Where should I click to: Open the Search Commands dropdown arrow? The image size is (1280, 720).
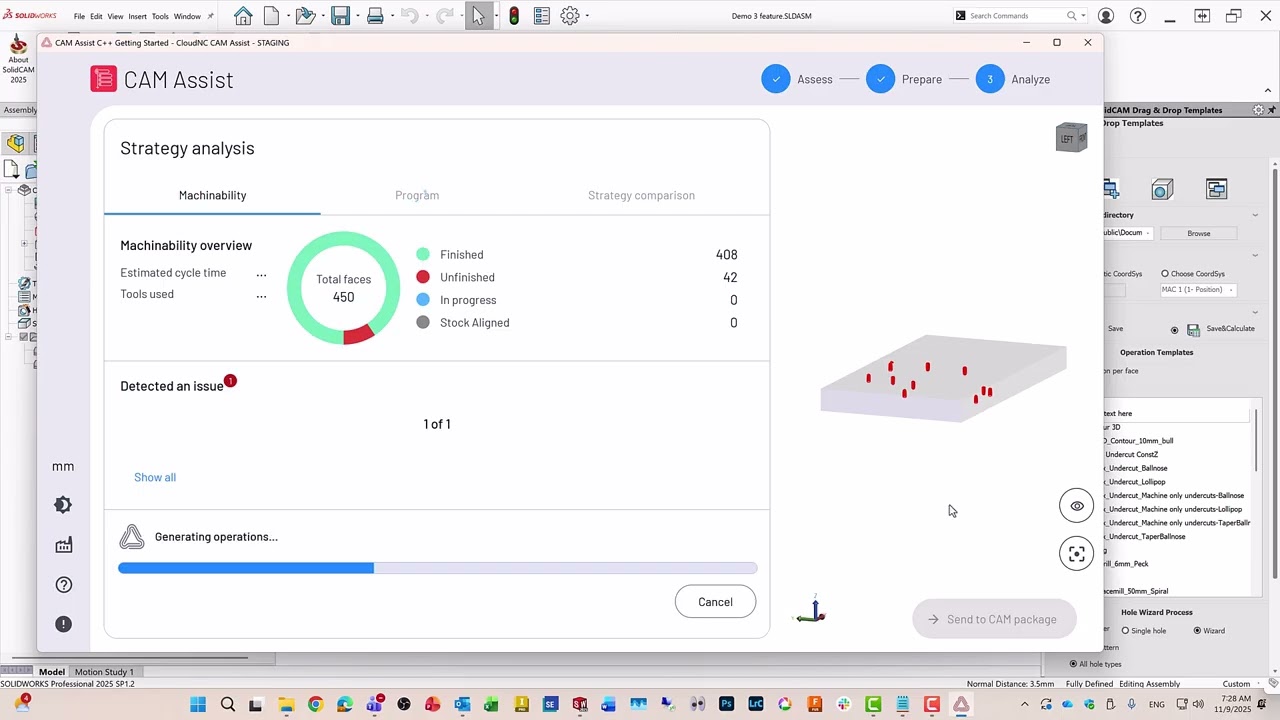1083,16
